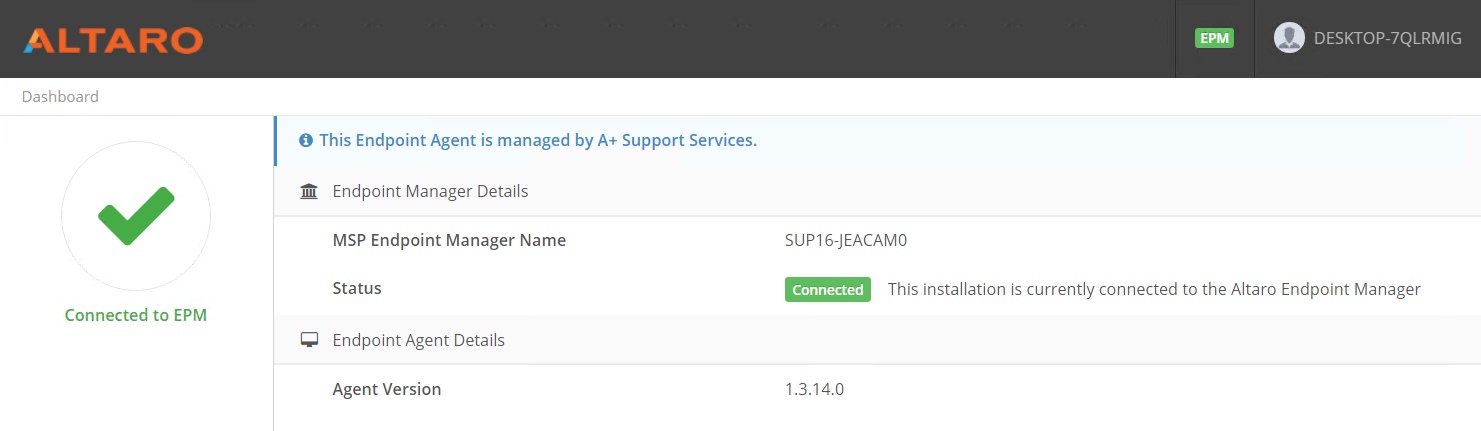Click the currently connected status description text

(1154, 289)
